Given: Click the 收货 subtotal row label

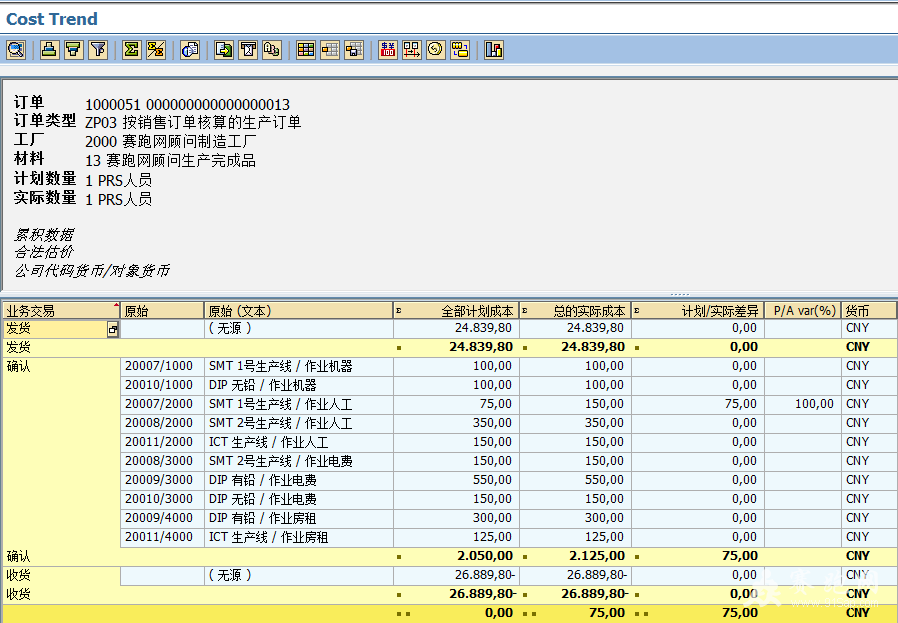Looking at the screenshot, I should 18,594.
